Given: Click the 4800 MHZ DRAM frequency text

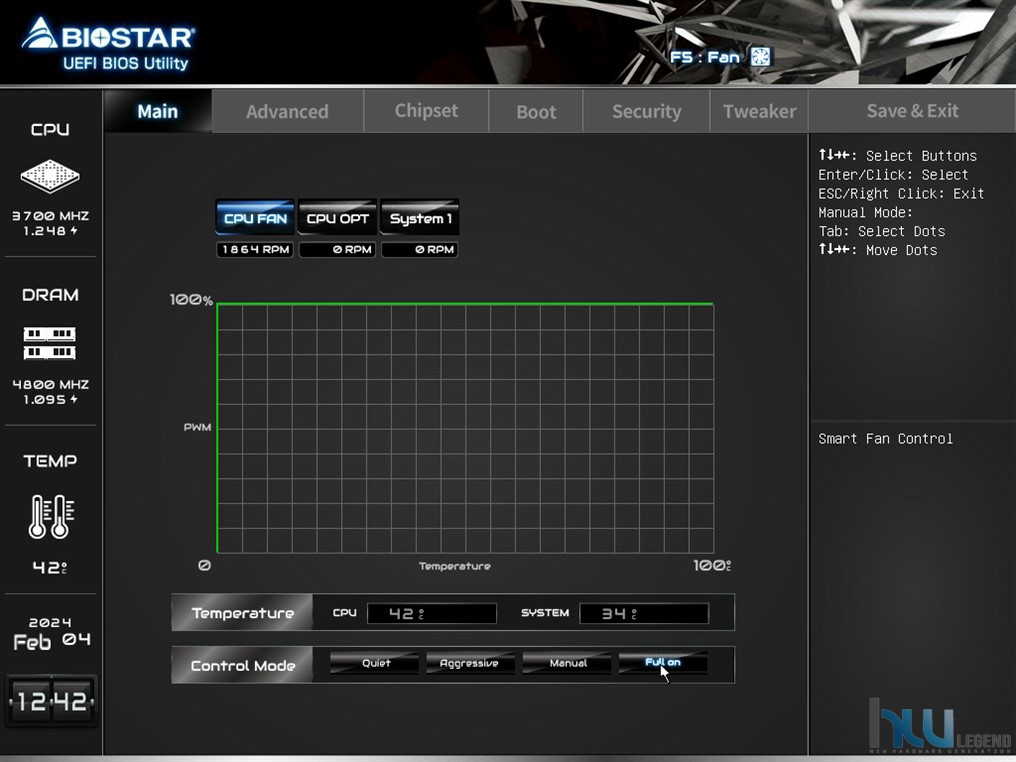Looking at the screenshot, I should click(51, 384).
